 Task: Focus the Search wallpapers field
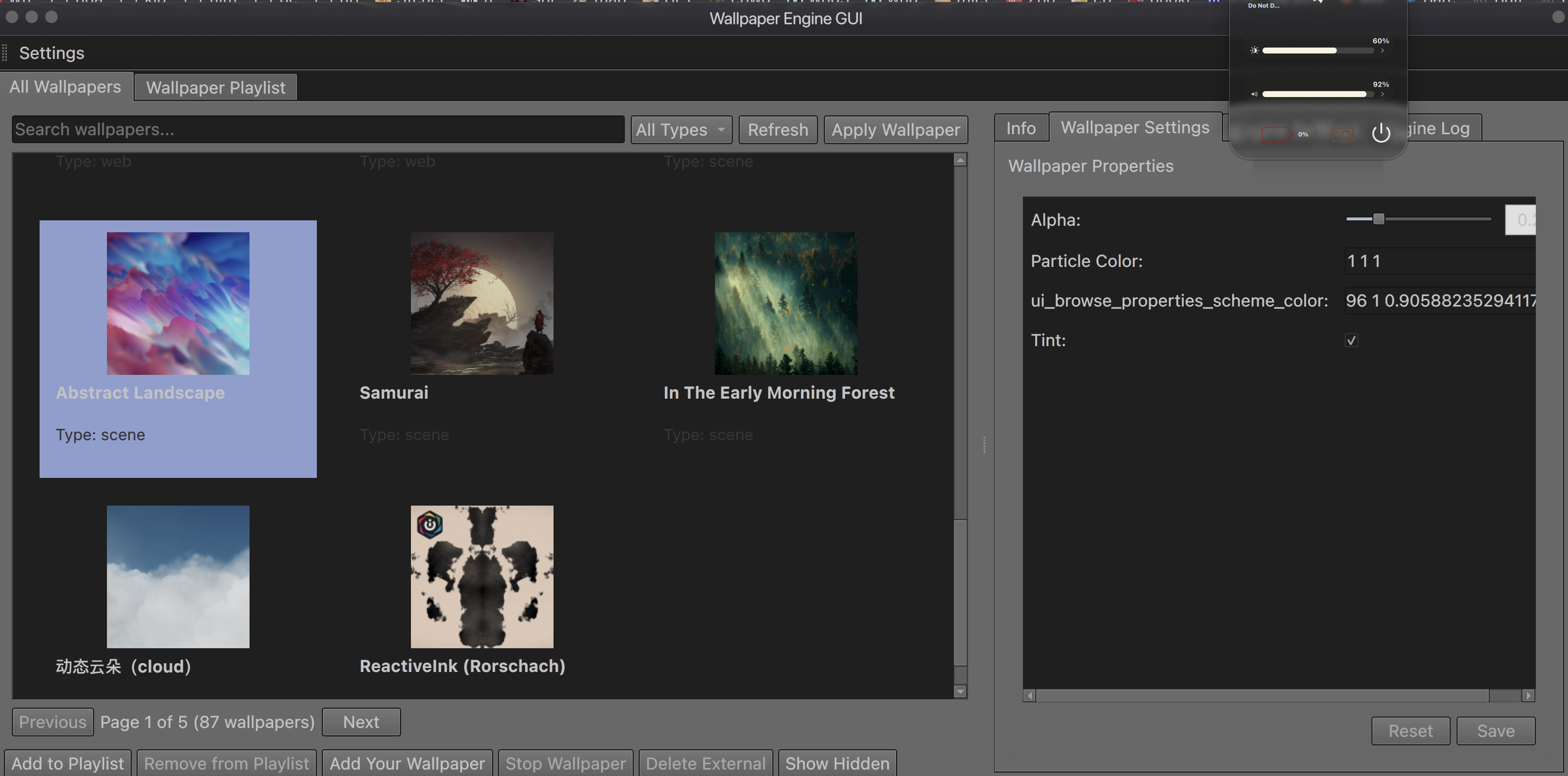(x=318, y=130)
